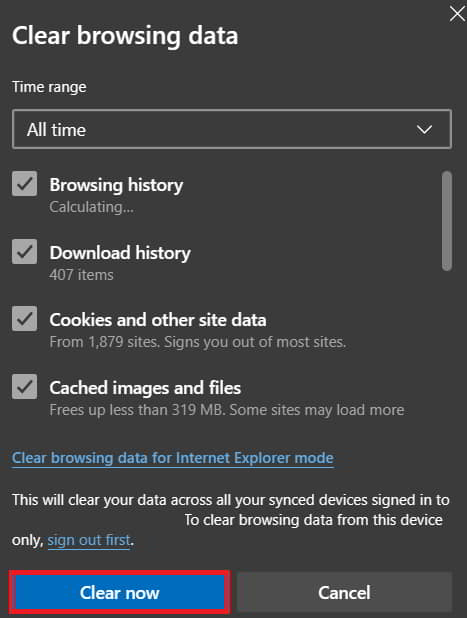The image size is (467, 618).
Task: Click the chevron arrow in the Time range box
Action: tap(424, 129)
